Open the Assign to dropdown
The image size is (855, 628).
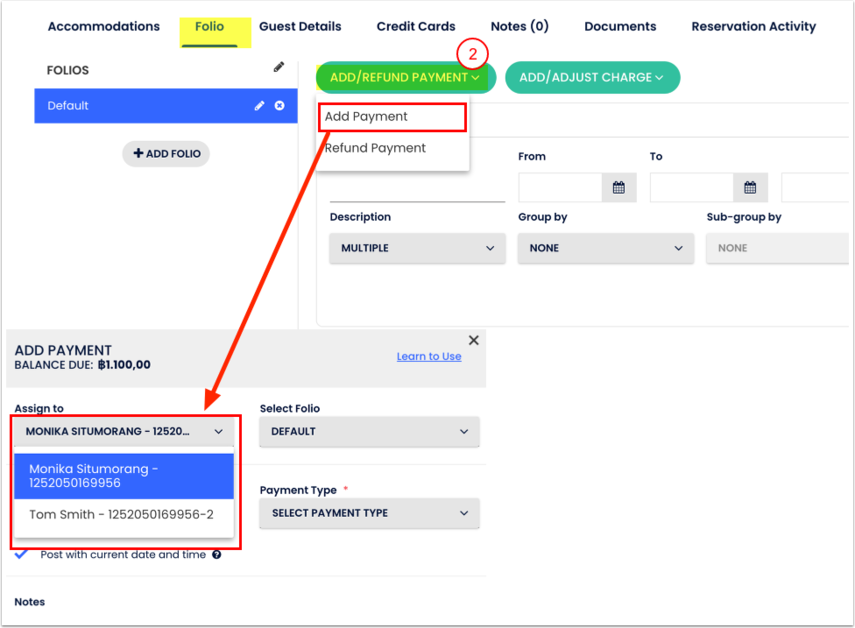124,432
